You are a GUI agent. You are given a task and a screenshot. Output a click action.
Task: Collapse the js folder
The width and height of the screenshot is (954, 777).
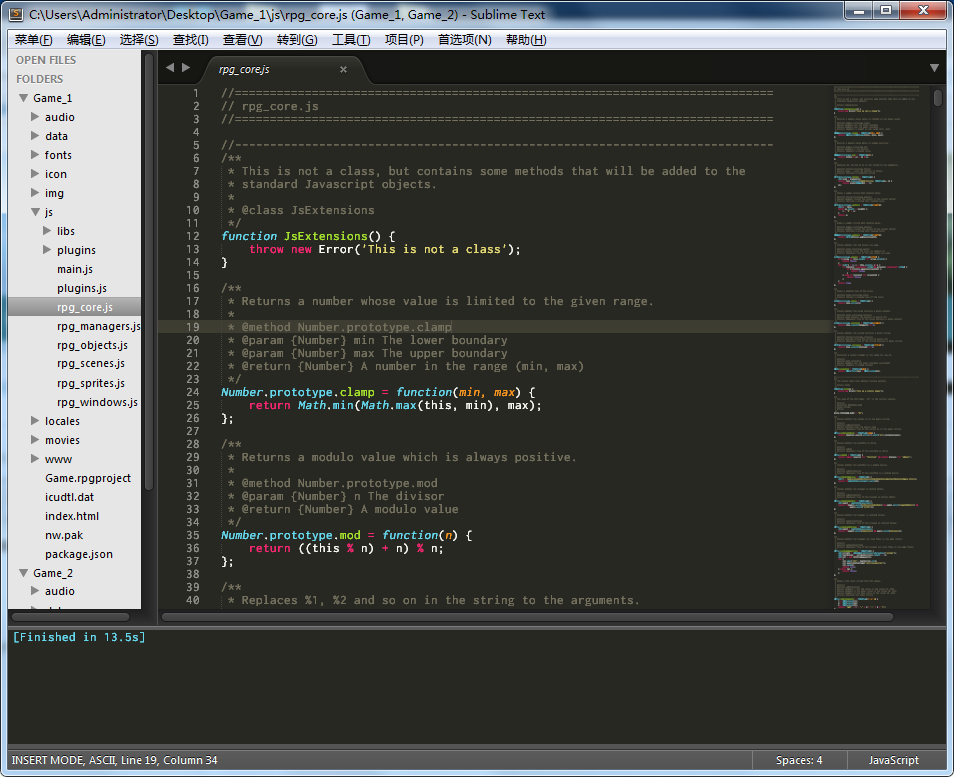click(x=35, y=212)
